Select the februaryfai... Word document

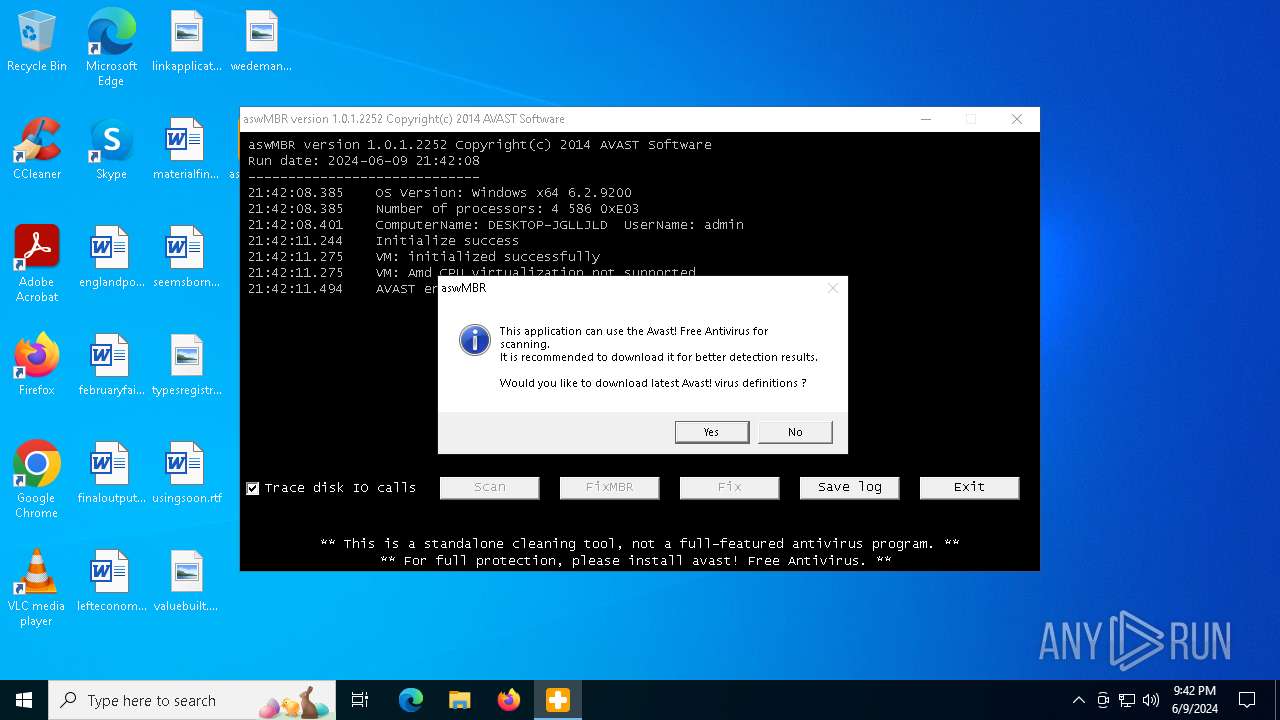click(x=111, y=366)
